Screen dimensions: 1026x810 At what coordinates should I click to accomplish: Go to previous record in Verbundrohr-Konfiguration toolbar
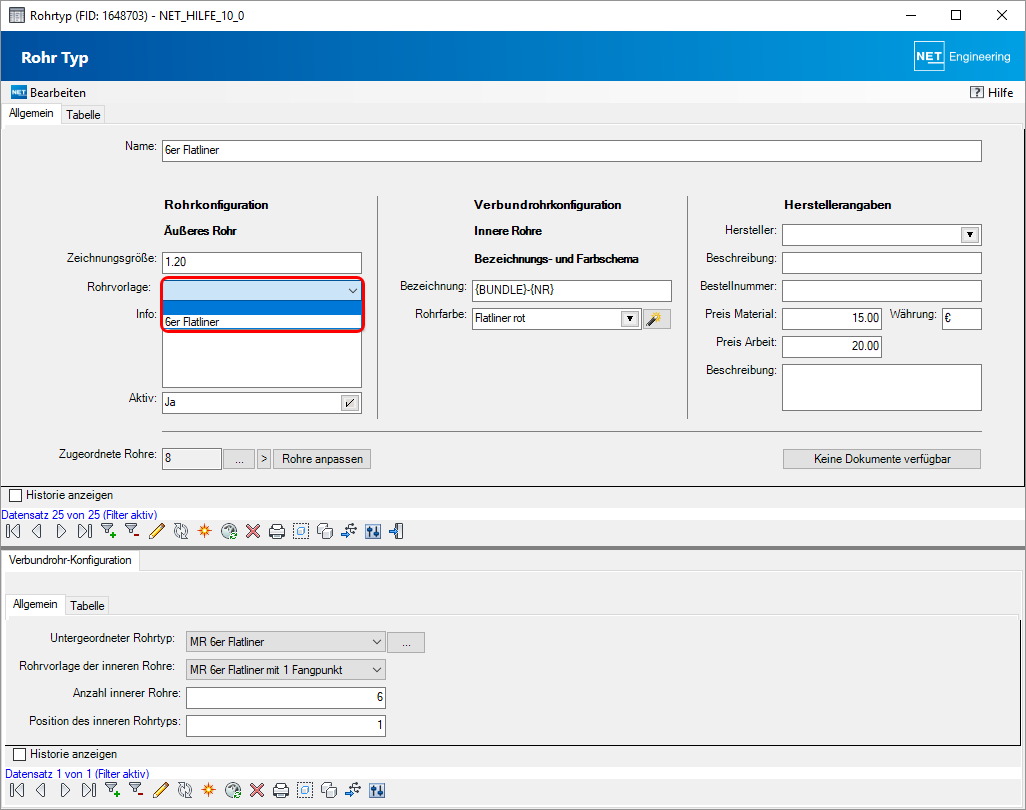pos(41,790)
